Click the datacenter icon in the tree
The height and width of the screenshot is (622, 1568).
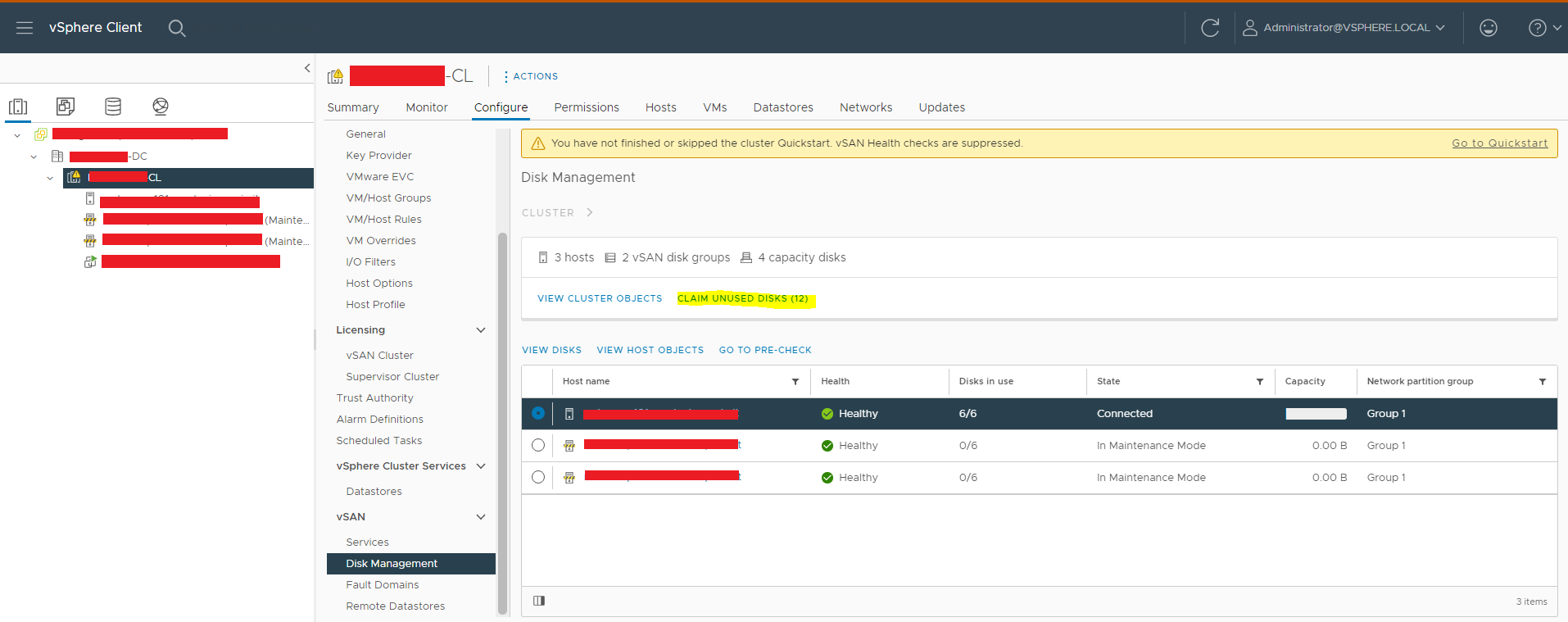coord(57,156)
